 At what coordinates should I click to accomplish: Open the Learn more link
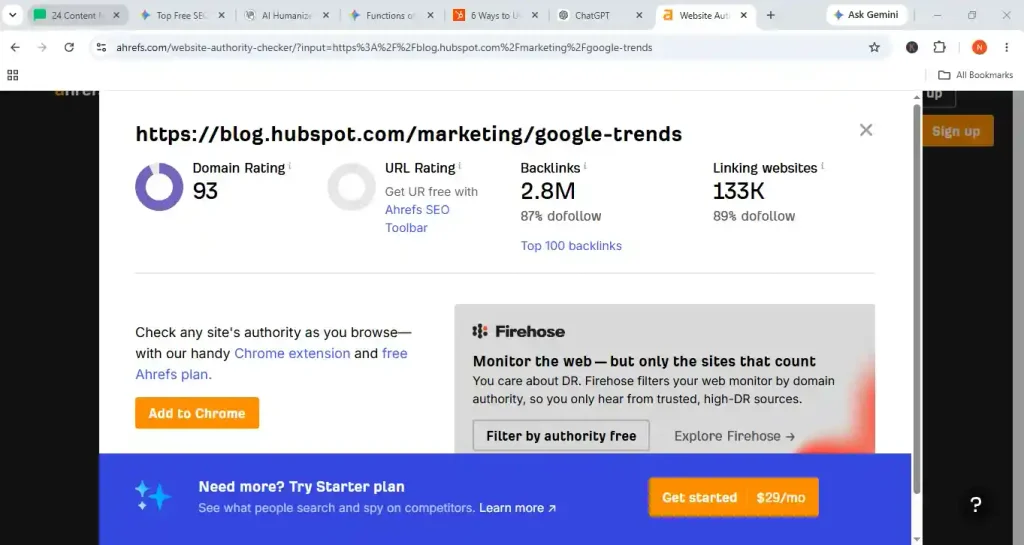tap(517, 508)
